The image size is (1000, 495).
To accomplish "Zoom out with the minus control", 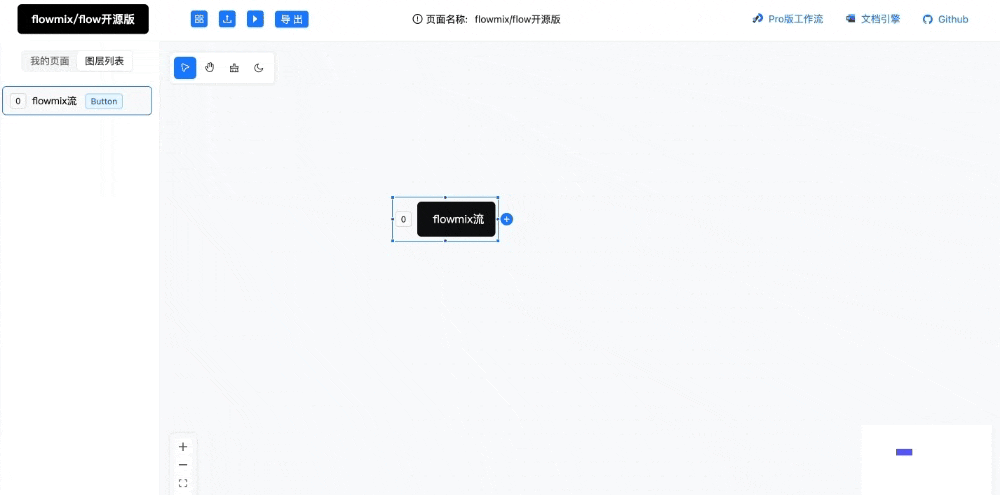I will click(x=183, y=465).
